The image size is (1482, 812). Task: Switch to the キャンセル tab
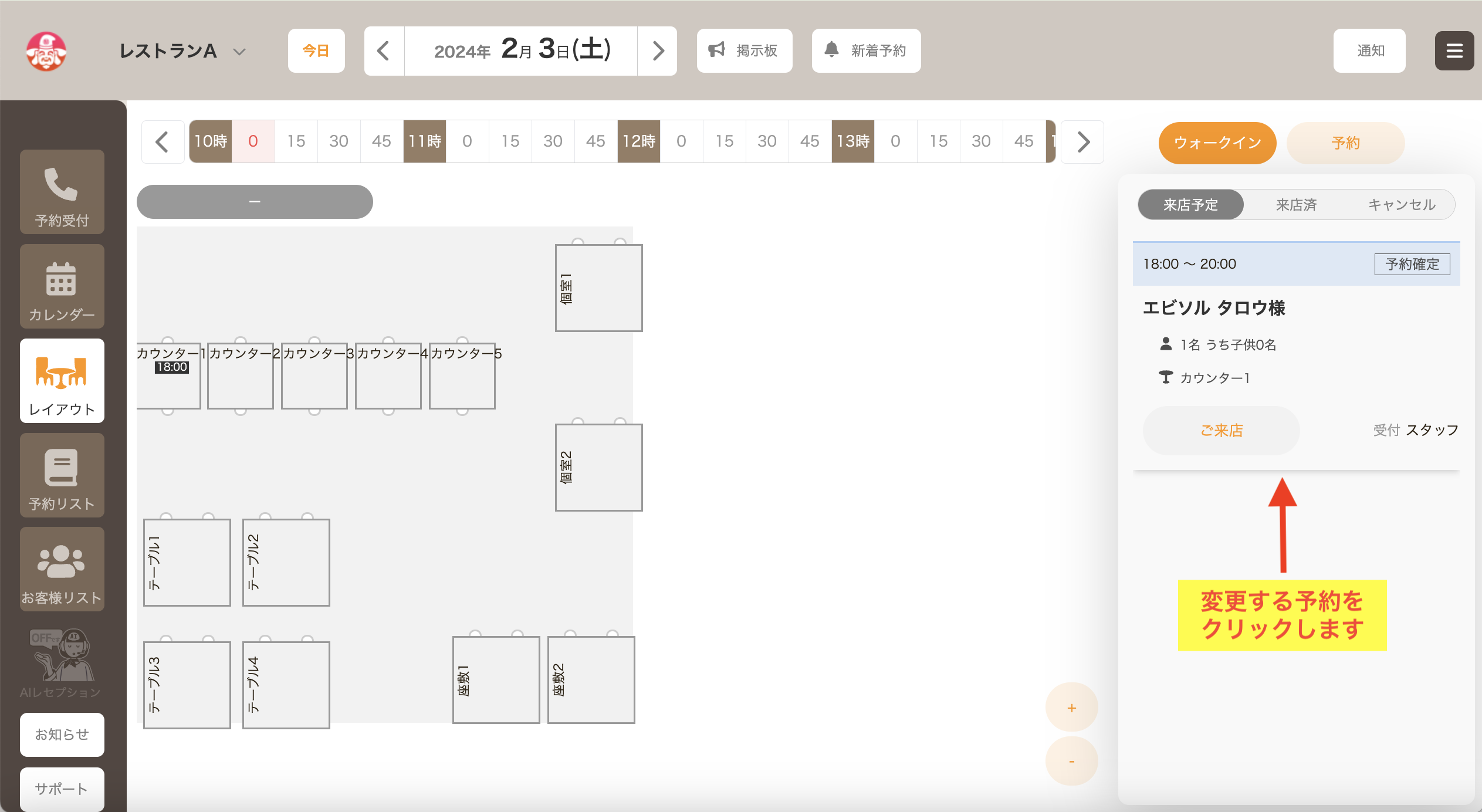(x=1402, y=205)
